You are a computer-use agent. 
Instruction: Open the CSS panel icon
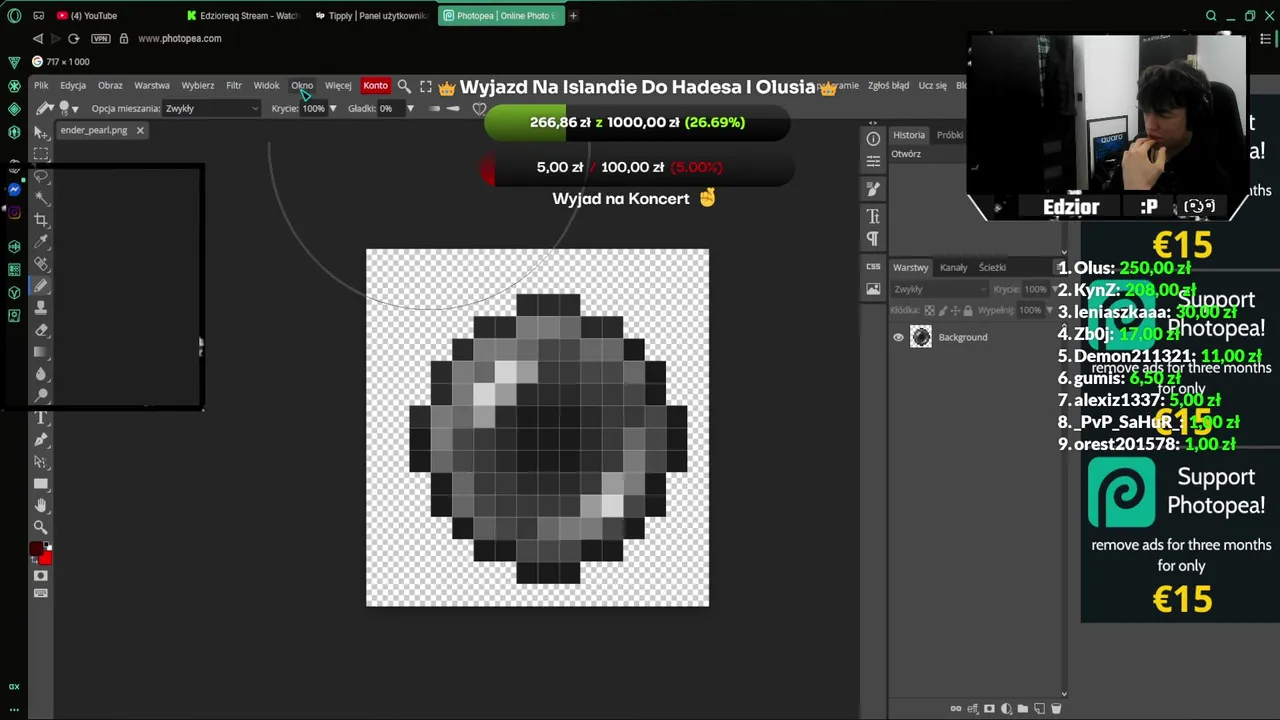click(x=873, y=267)
